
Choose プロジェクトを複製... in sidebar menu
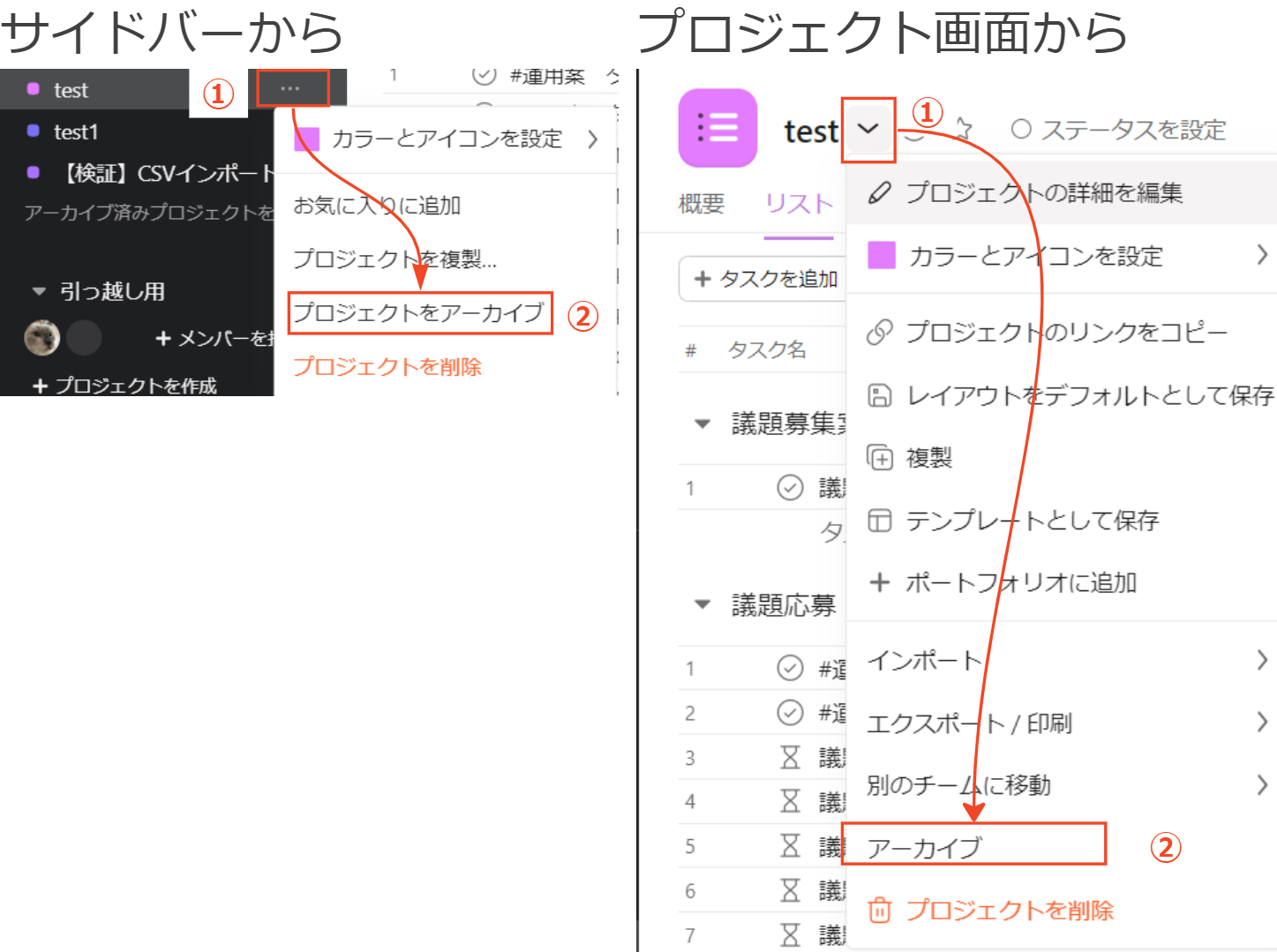(395, 259)
